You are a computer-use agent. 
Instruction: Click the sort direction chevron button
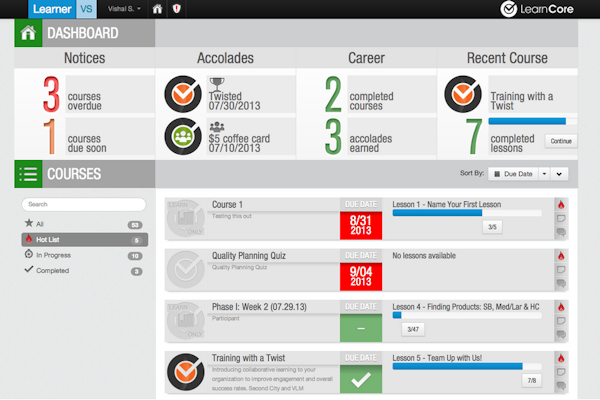click(x=559, y=173)
